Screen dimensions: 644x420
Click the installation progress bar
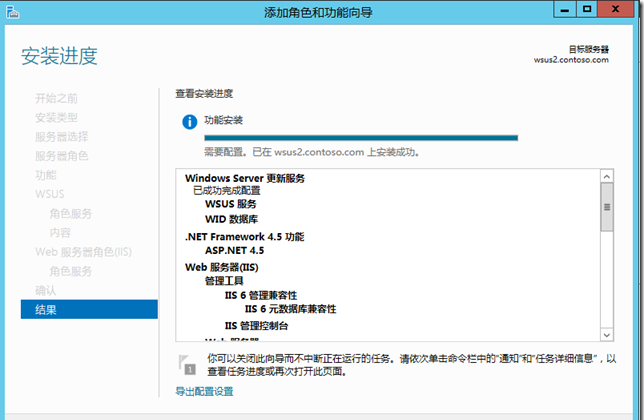(361, 138)
